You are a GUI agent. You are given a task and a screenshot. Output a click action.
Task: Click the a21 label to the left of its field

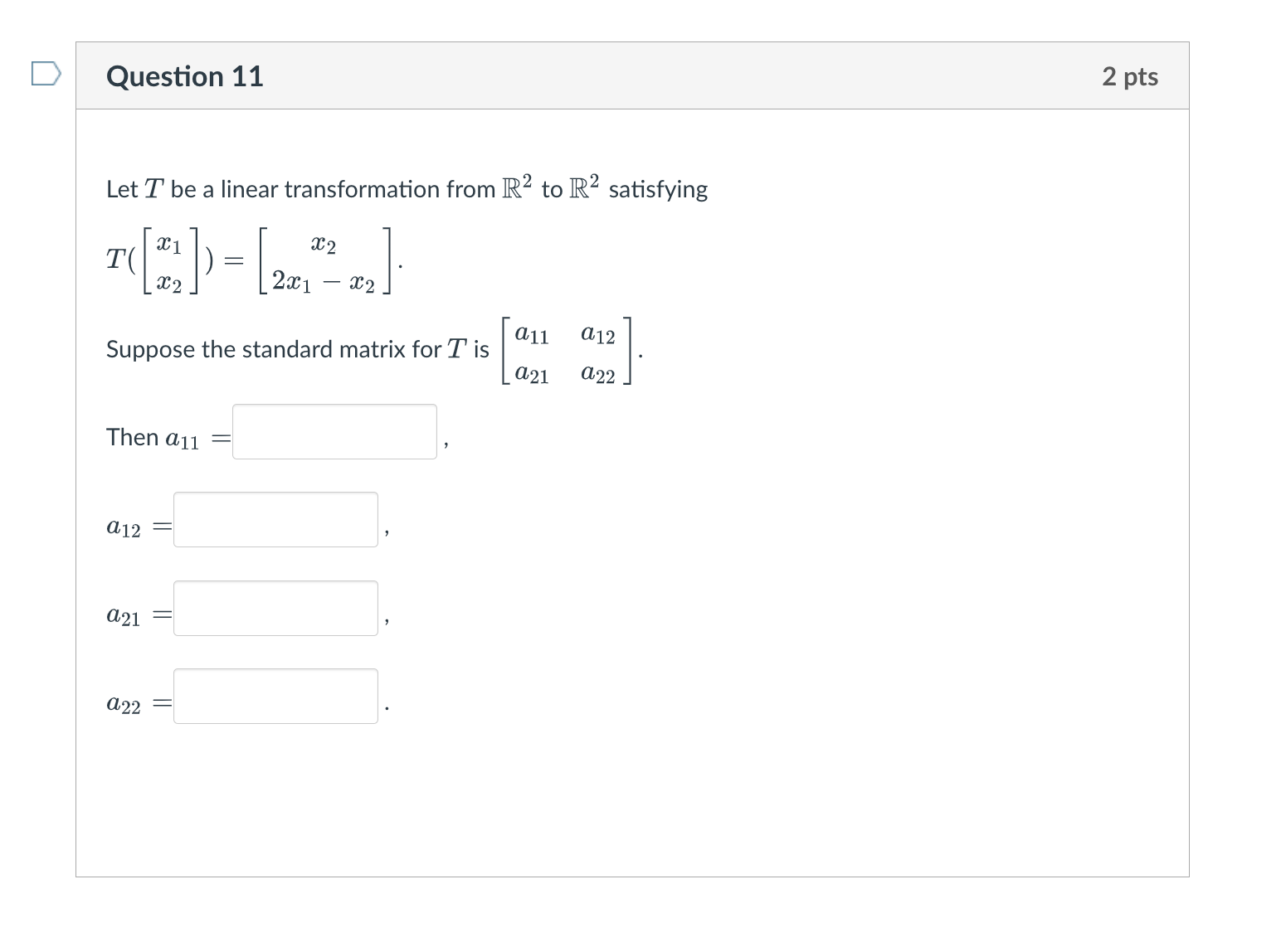click(125, 614)
